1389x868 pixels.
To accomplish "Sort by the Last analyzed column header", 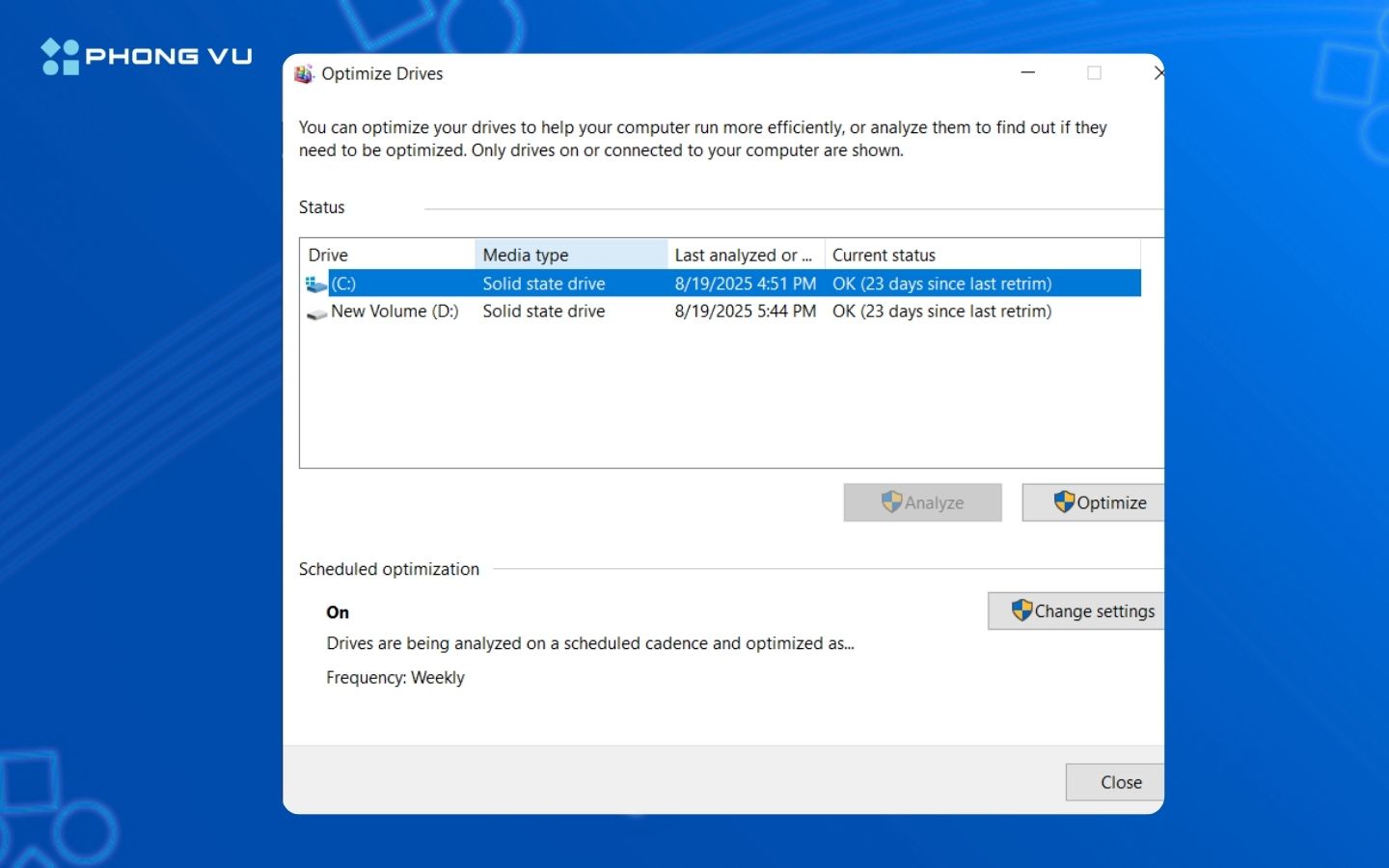I will pyautogui.click(x=743, y=254).
